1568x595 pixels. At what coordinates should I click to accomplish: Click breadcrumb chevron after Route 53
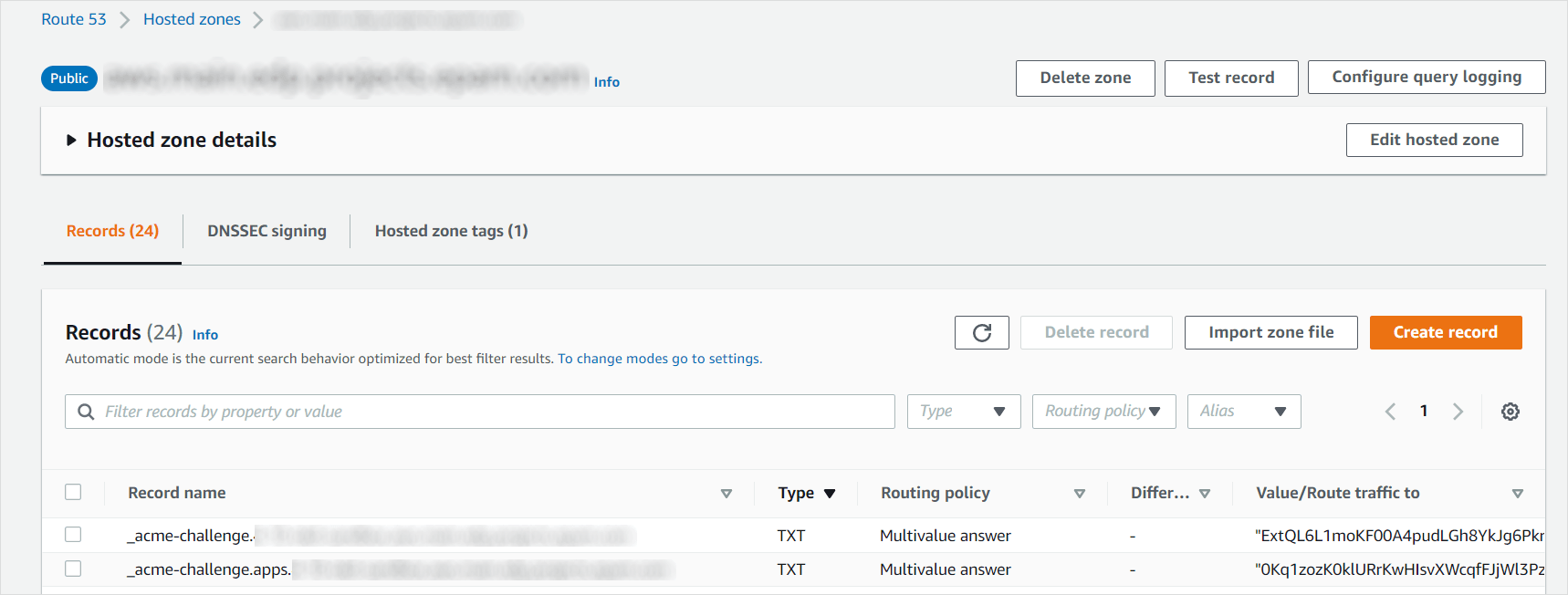(x=125, y=20)
